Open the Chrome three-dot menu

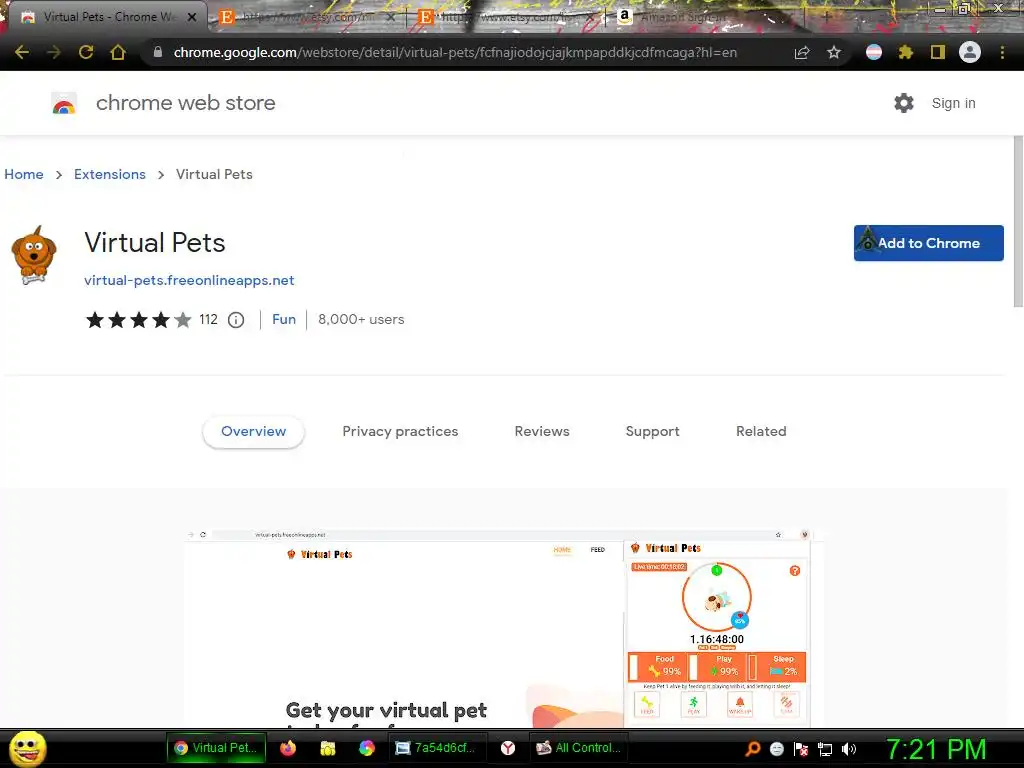click(1002, 52)
